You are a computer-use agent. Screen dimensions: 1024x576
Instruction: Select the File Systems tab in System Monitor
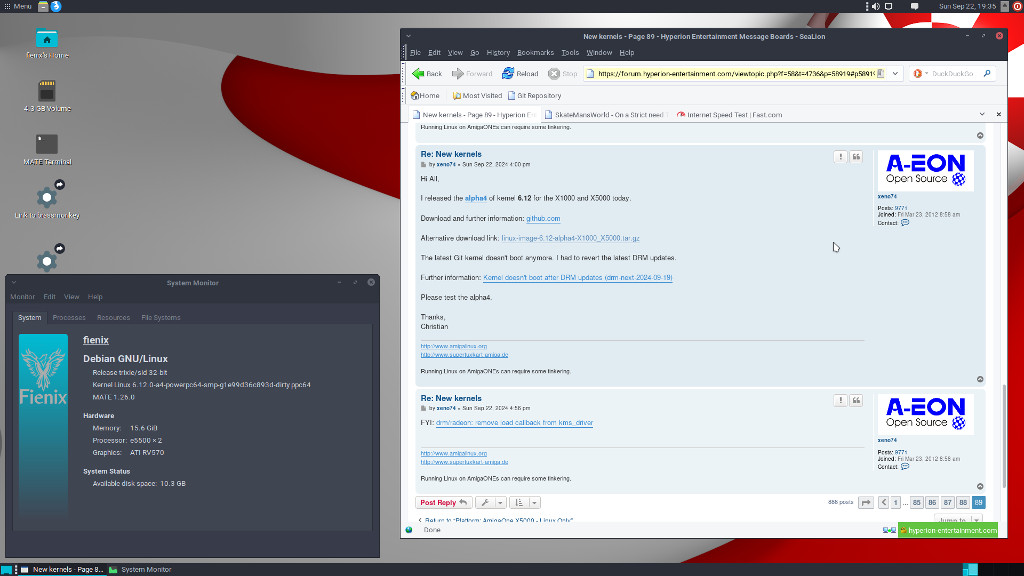click(161, 317)
